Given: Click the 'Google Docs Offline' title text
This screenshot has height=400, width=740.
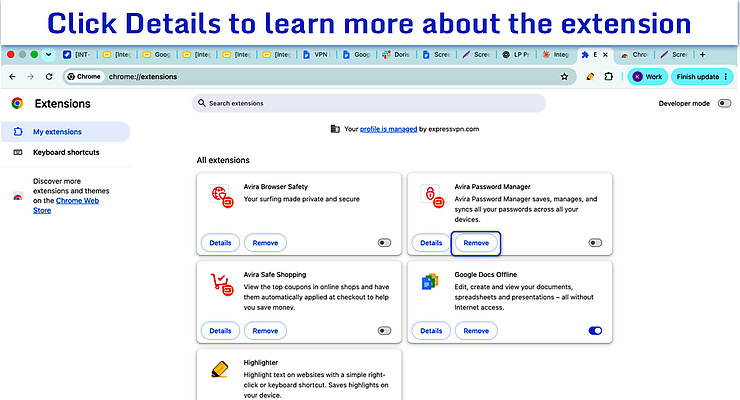Looking at the screenshot, I should coord(486,274).
